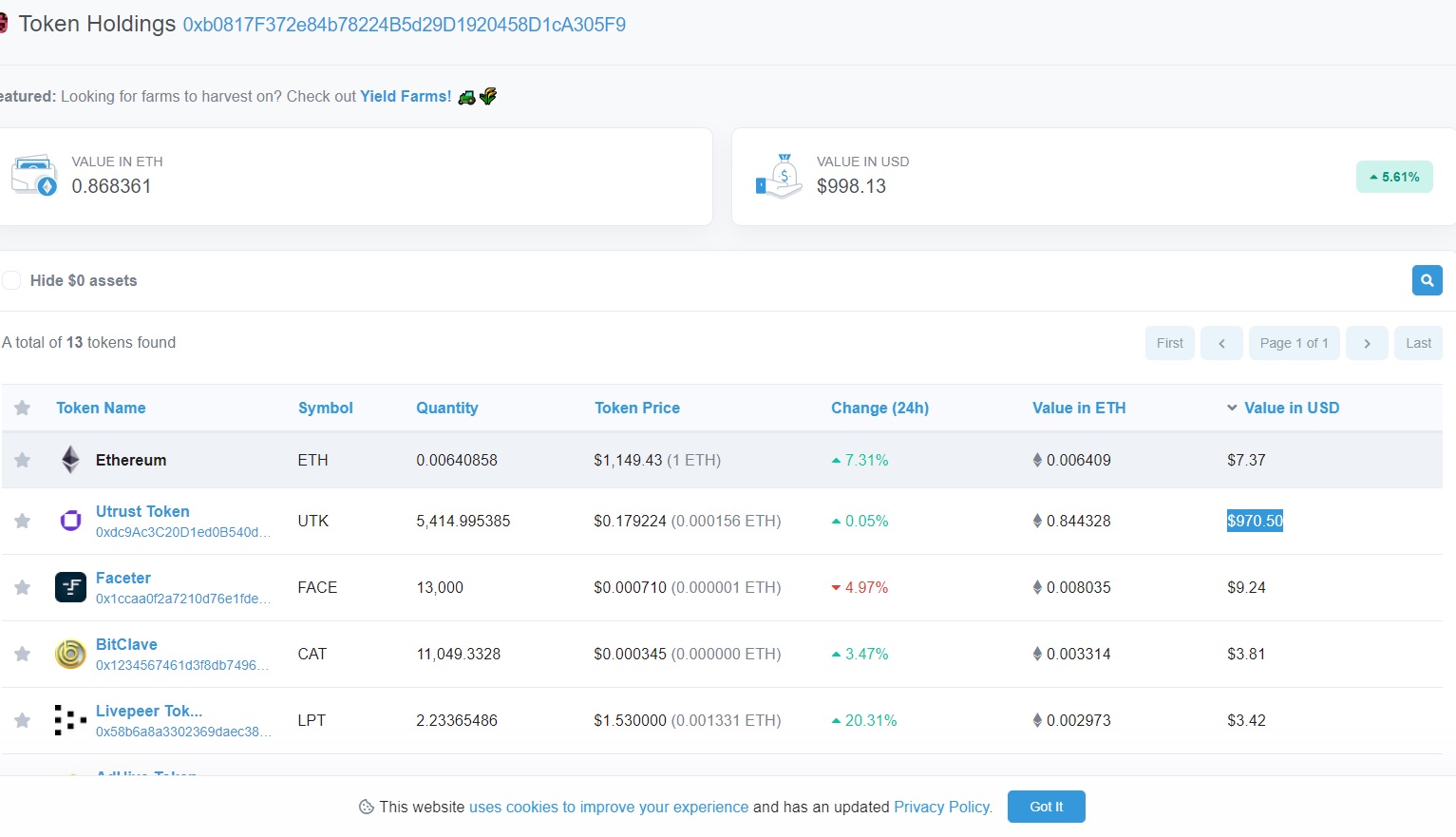1456x837 pixels.
Task: Click the BitClave round logo icon
Action: point(70,654)
